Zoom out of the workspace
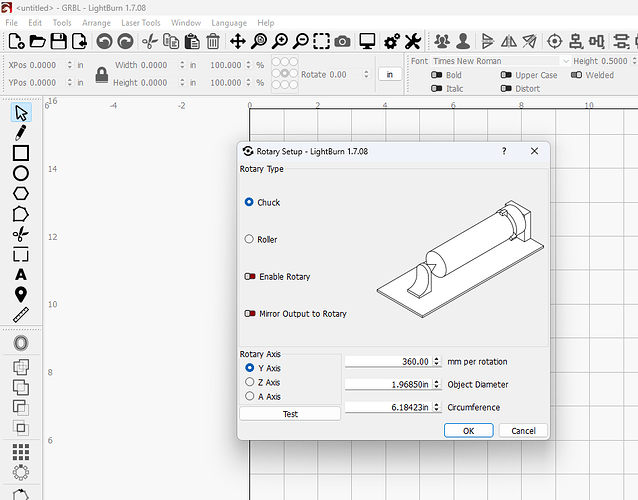 301,41
